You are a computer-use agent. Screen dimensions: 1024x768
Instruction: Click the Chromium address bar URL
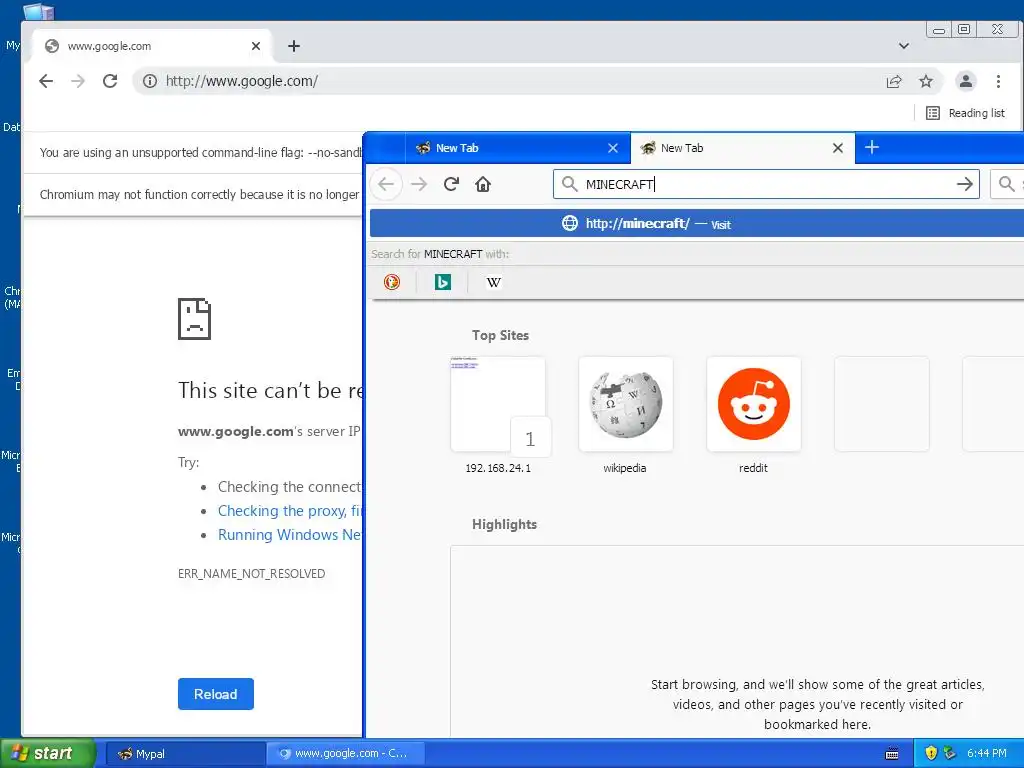(x=242, y=81)
